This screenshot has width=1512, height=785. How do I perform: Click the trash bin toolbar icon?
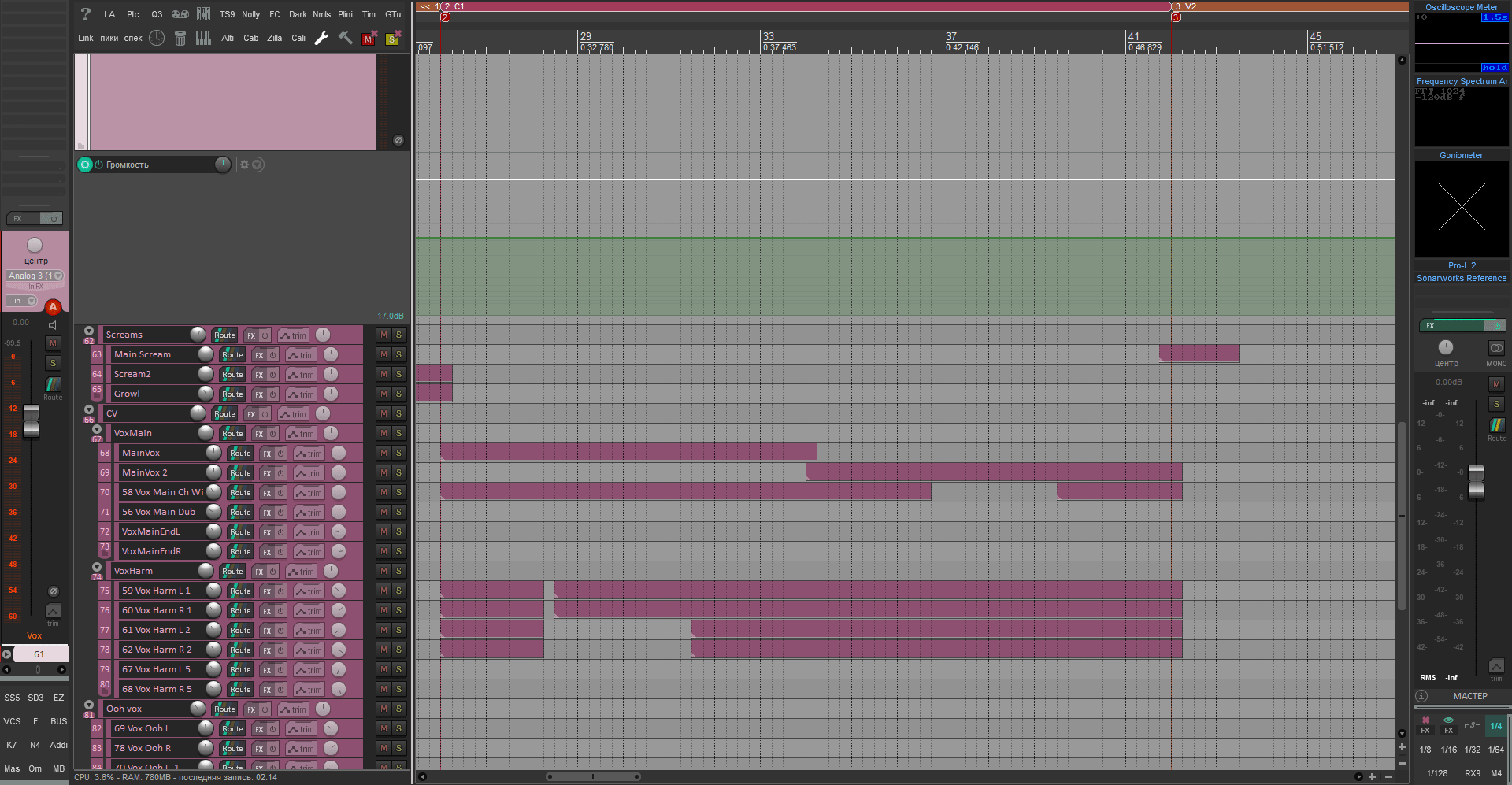pos(180,38)
